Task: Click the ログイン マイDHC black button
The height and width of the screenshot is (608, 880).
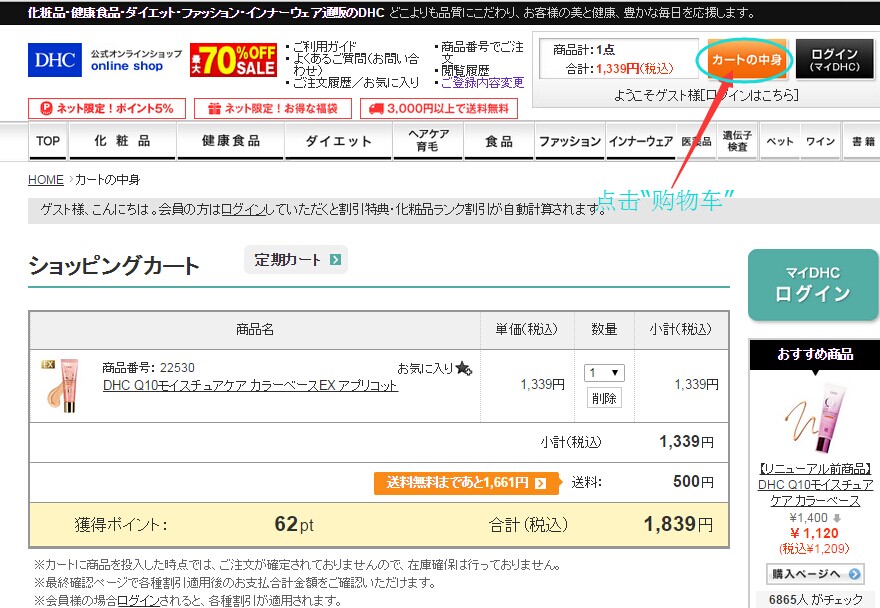Action: click(835, 58)
